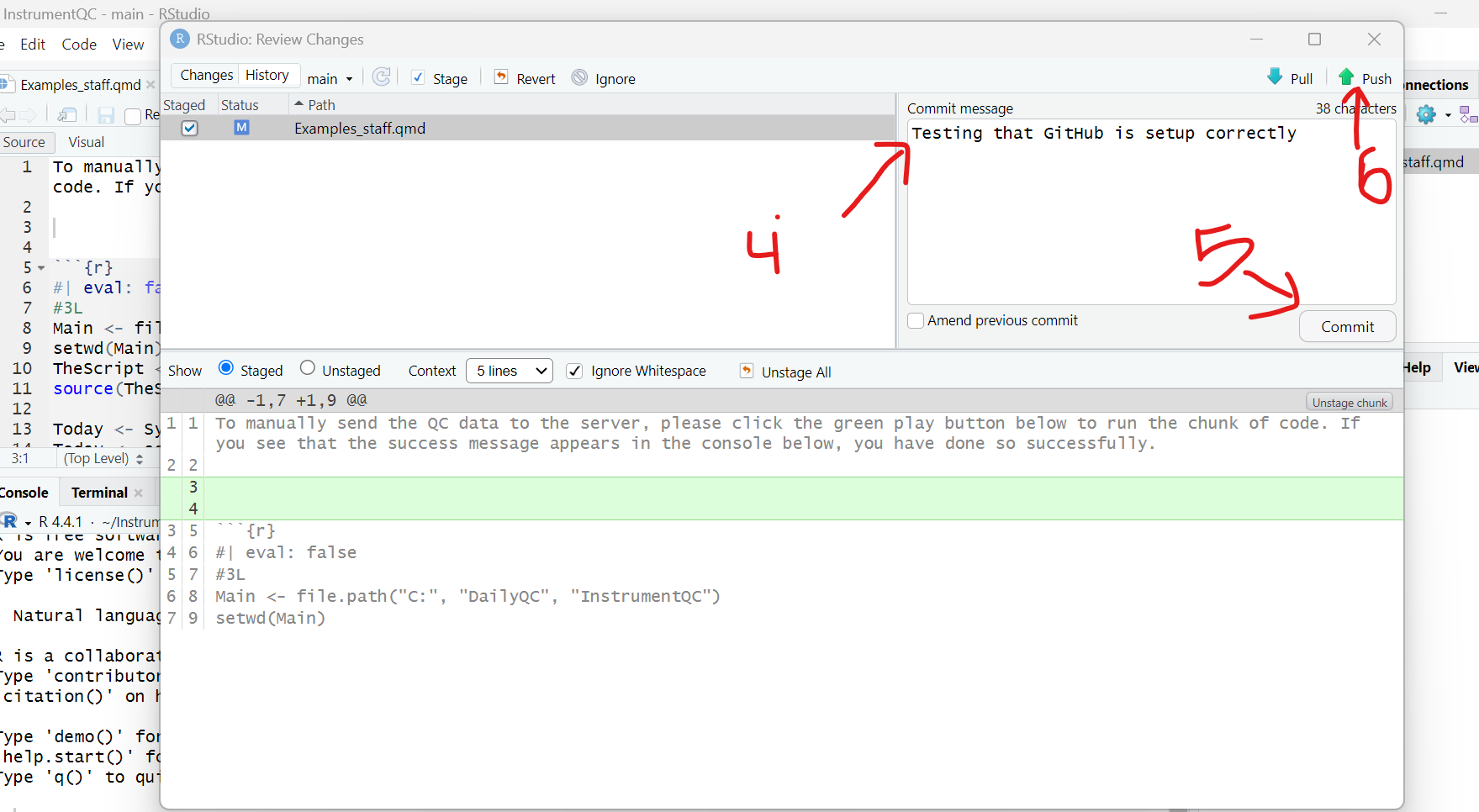This screenshot has height=812, width=1479.
Task: Switch to the History tab
Action: click(267, 75)
